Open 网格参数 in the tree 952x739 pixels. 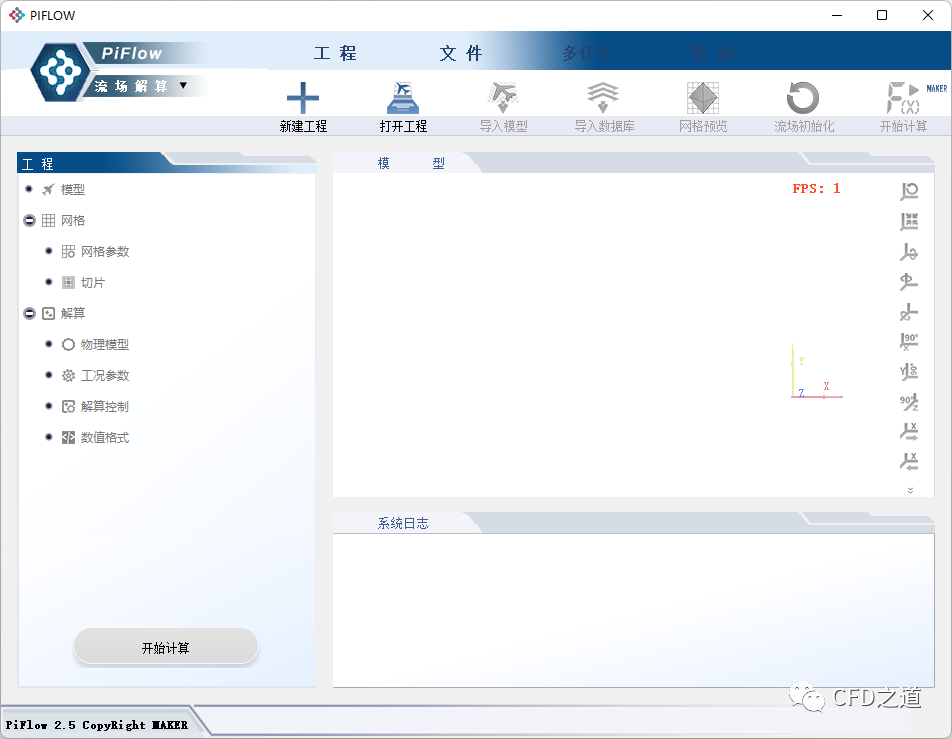(x=105, y=251)
